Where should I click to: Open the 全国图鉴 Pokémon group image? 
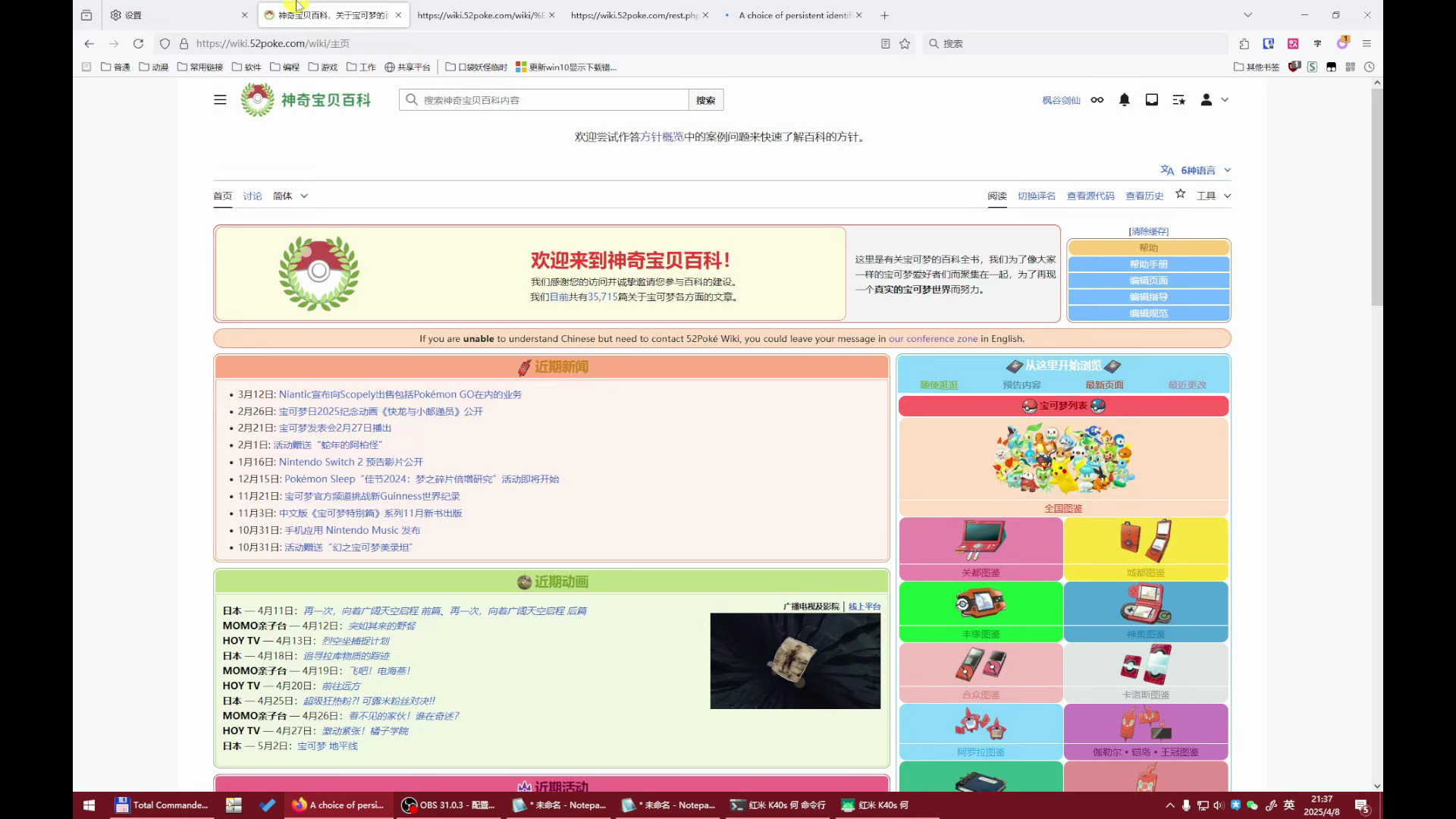click(x=1063, y=460)
